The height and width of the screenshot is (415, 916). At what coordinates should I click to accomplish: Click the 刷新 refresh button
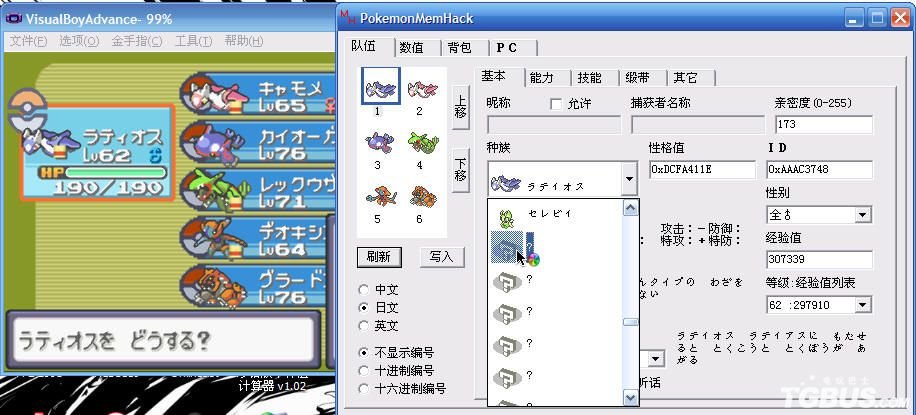[379, 257]
